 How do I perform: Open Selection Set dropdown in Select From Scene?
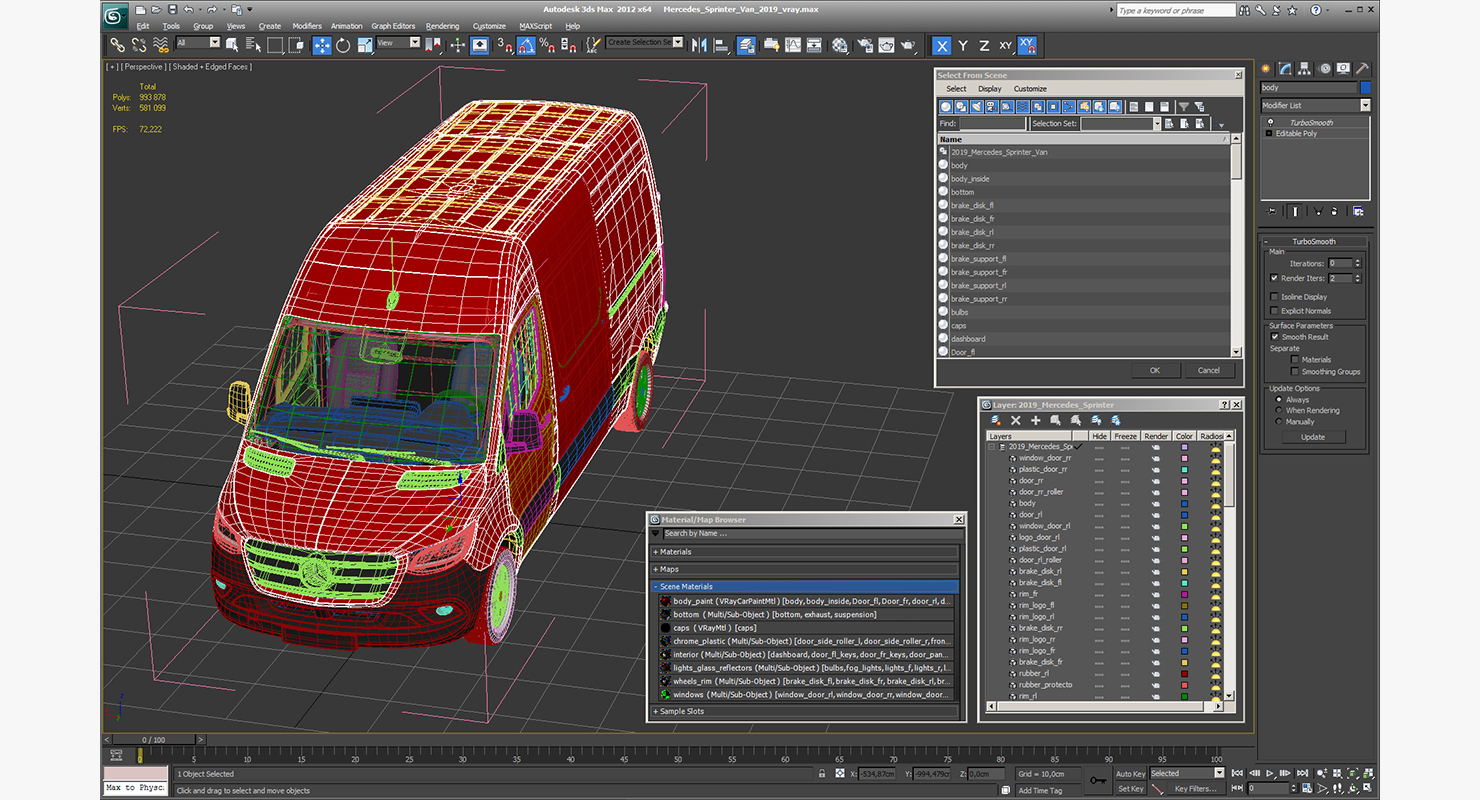[1120, 124]
